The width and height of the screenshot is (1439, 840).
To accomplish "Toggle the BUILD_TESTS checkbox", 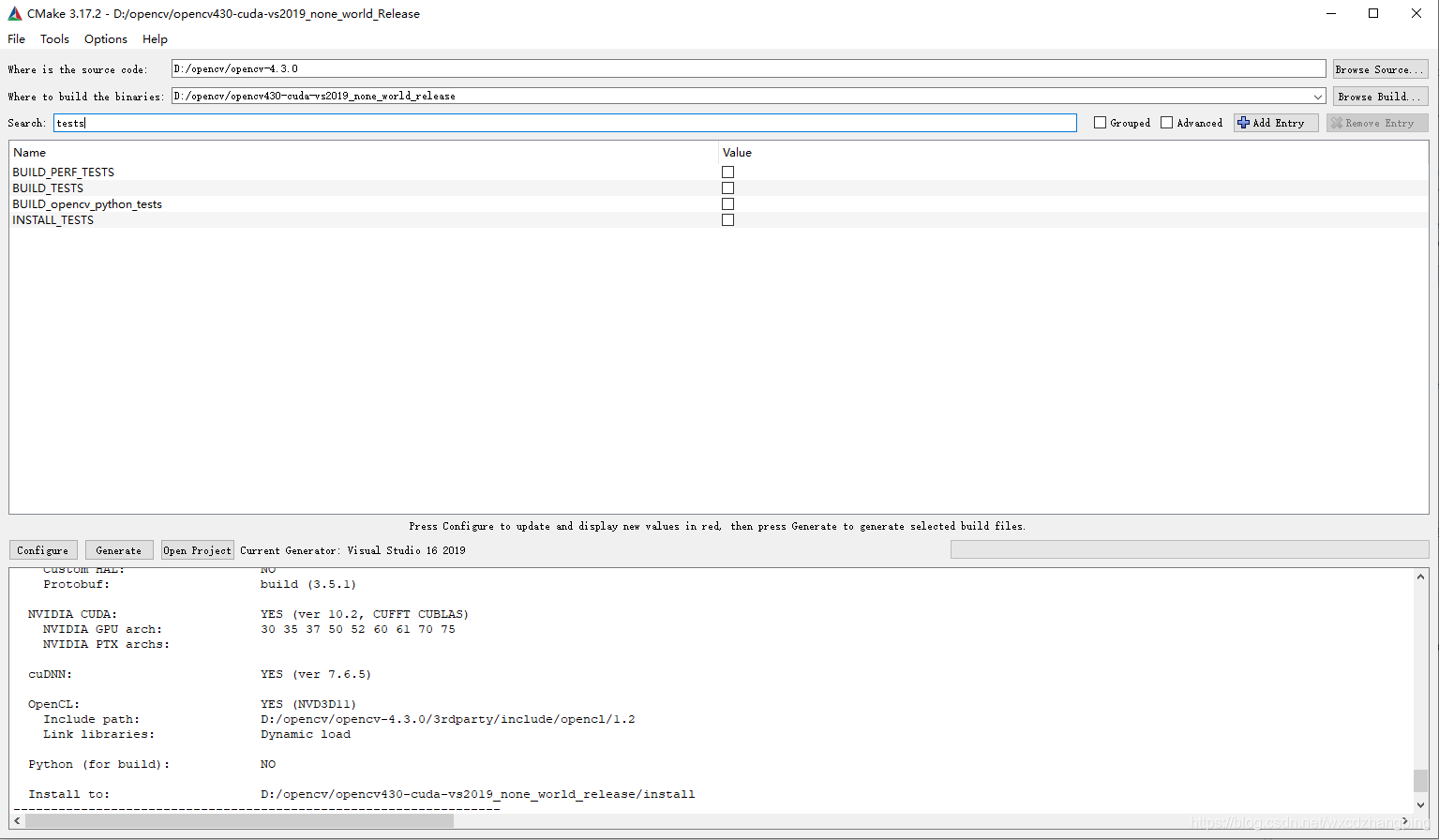I will (x=727, y=188).
